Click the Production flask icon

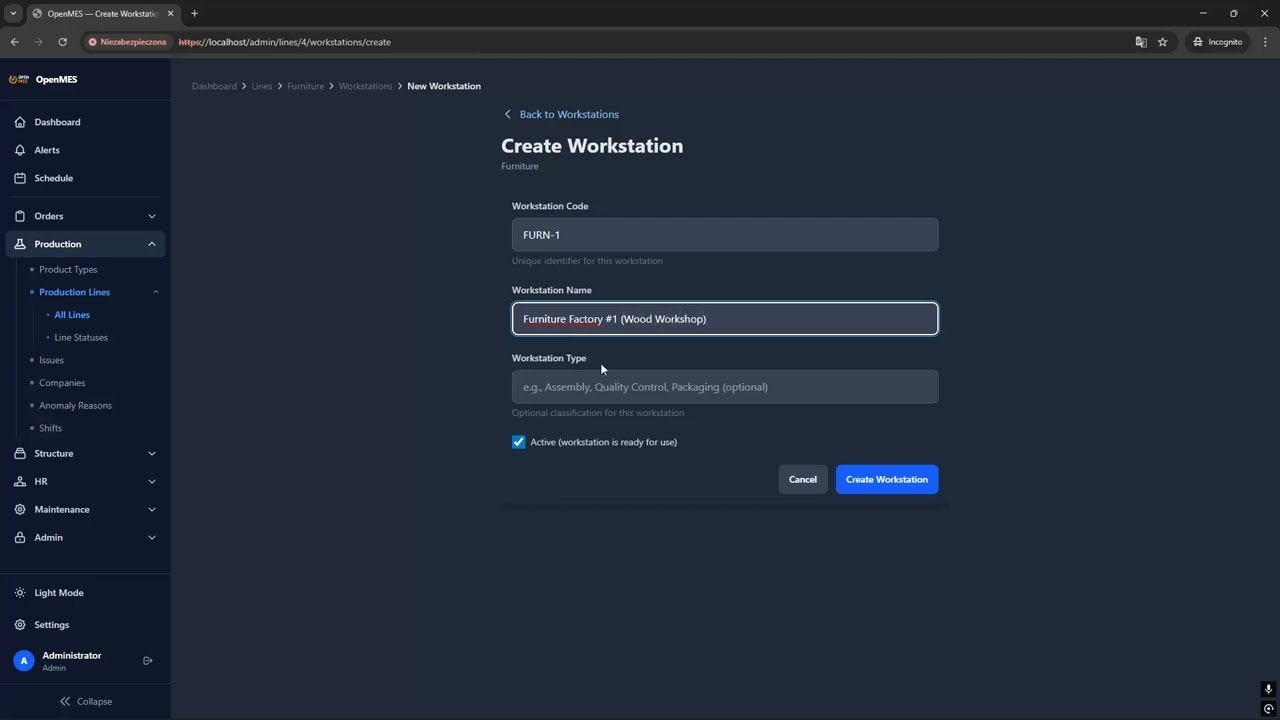click(x=20, y=244)
